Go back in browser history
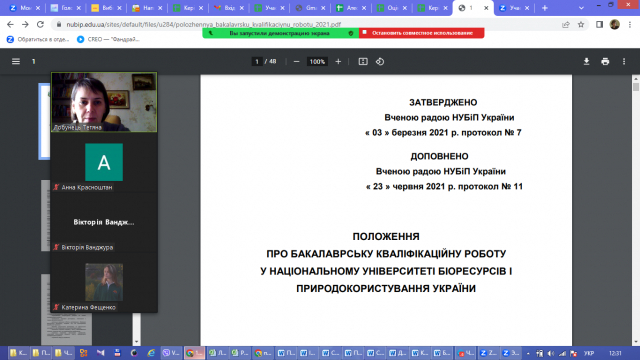The width and height of the screenshot is (640, 360). click(x=10, y=24)
